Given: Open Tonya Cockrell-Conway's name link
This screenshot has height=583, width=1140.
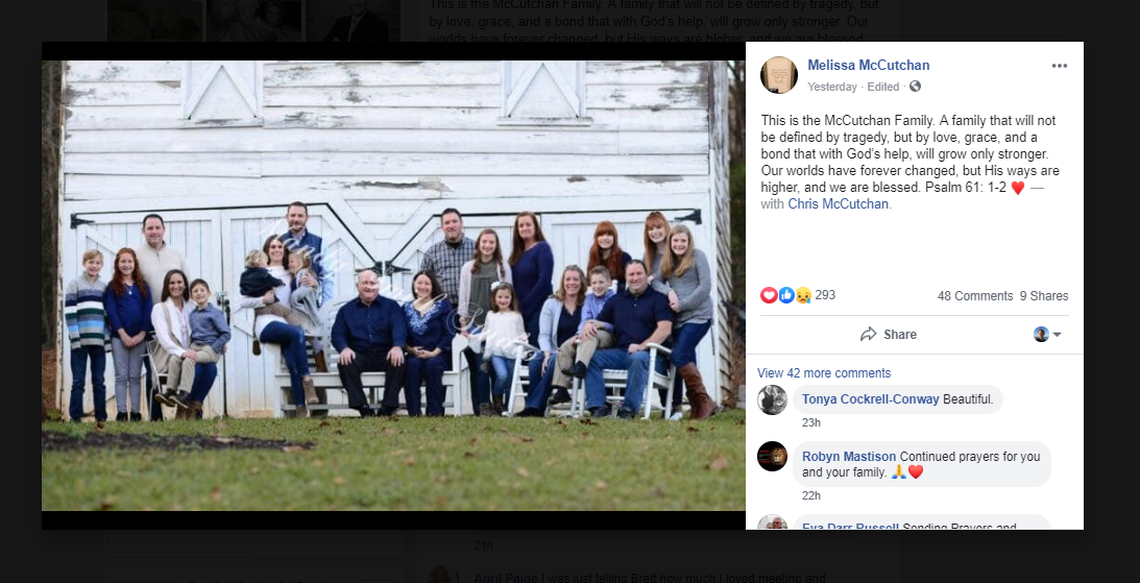Looking at the screenshot, I should [870, 399].
